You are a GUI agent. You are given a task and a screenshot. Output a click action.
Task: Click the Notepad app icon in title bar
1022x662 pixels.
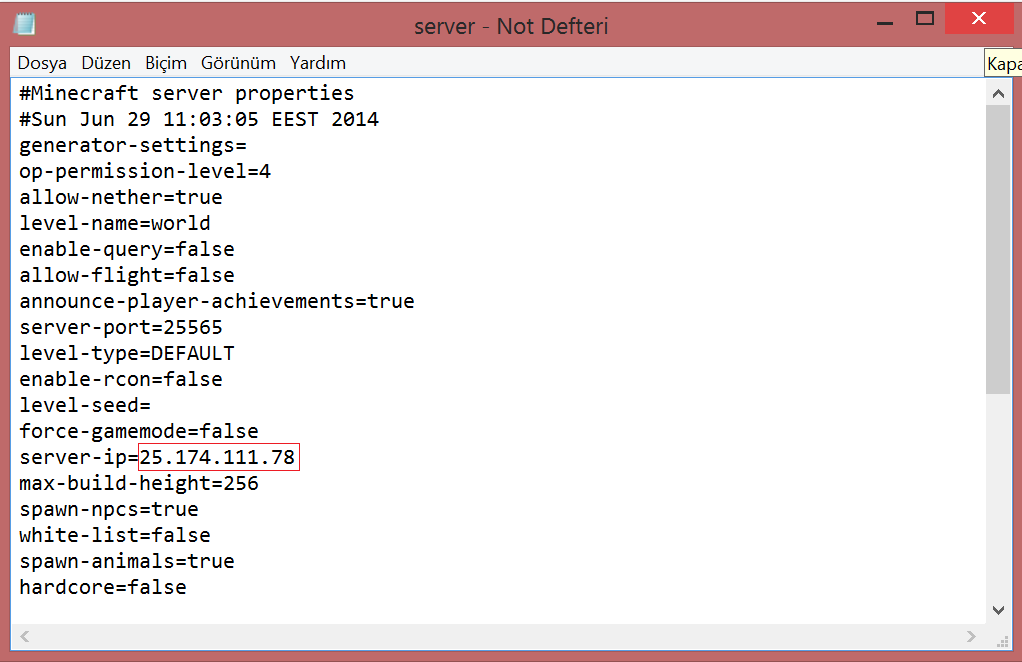tap(24, 24)
